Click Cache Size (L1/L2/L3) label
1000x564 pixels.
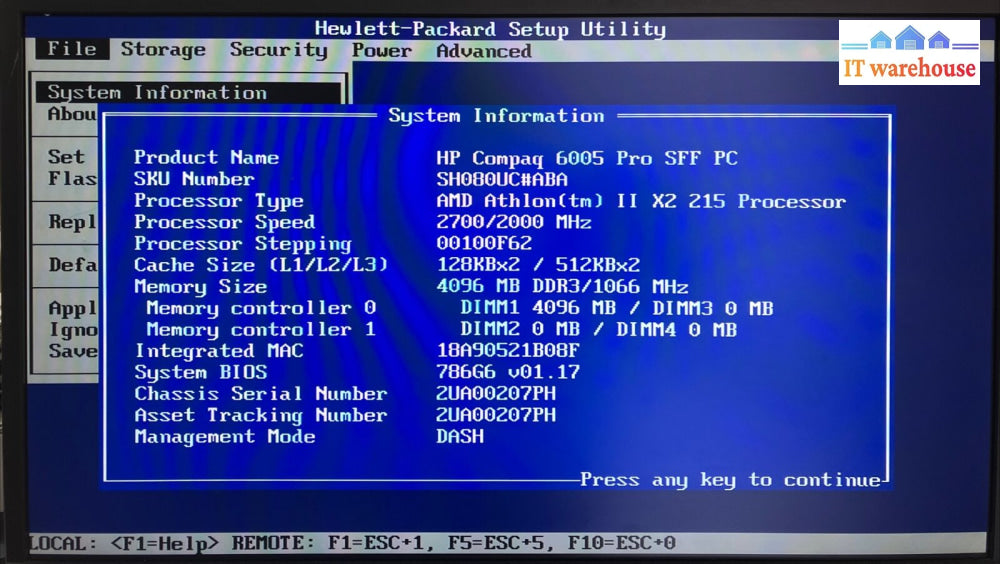pyautogui.click(x=261, y=265)
